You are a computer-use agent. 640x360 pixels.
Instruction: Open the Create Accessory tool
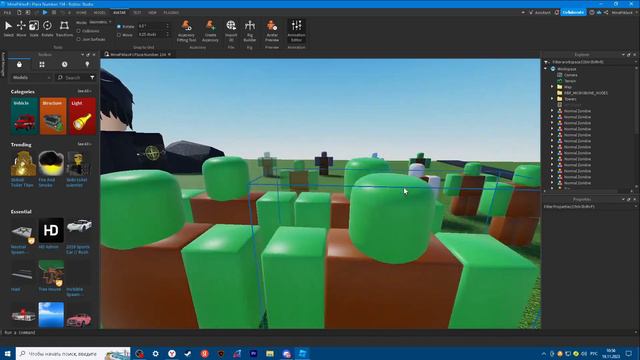[210, 31]
